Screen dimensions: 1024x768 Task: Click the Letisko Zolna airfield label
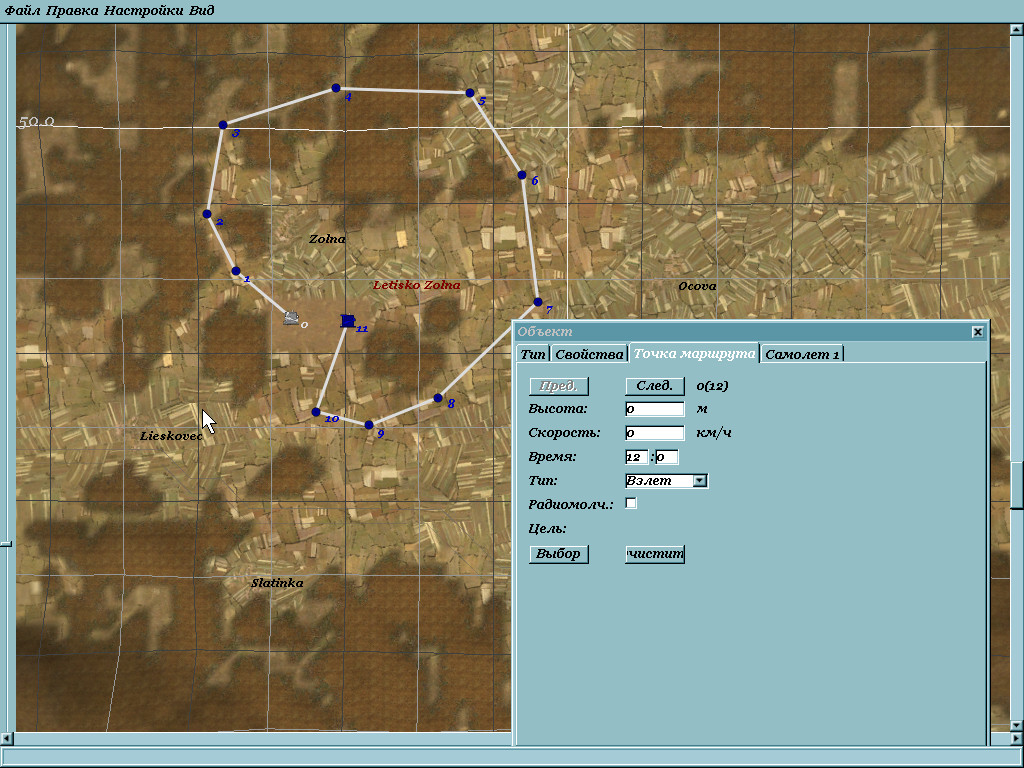click(416, 285)
